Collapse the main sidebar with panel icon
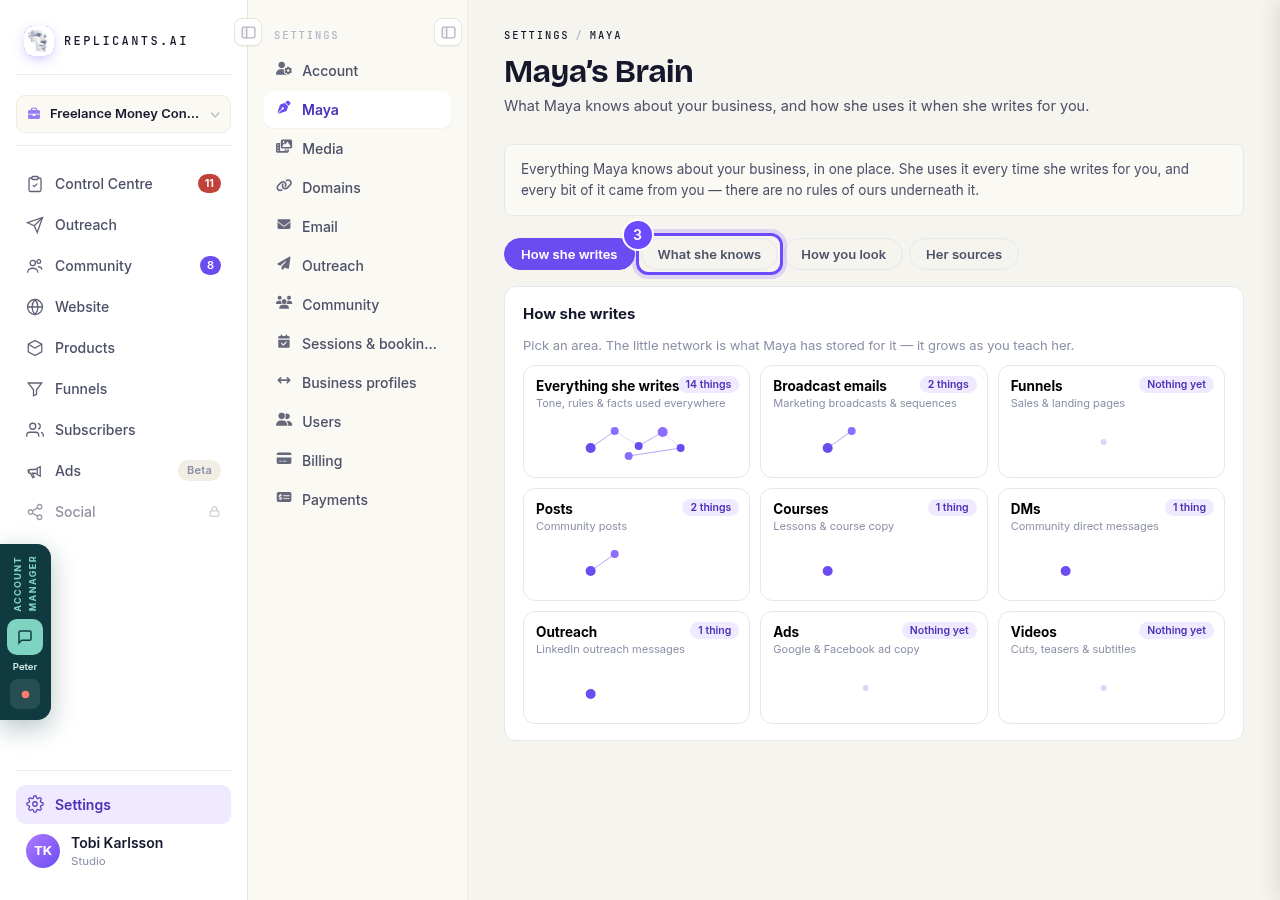This screenshot has height=900, width=1280. pyautogui.click(x=248, y=32)
